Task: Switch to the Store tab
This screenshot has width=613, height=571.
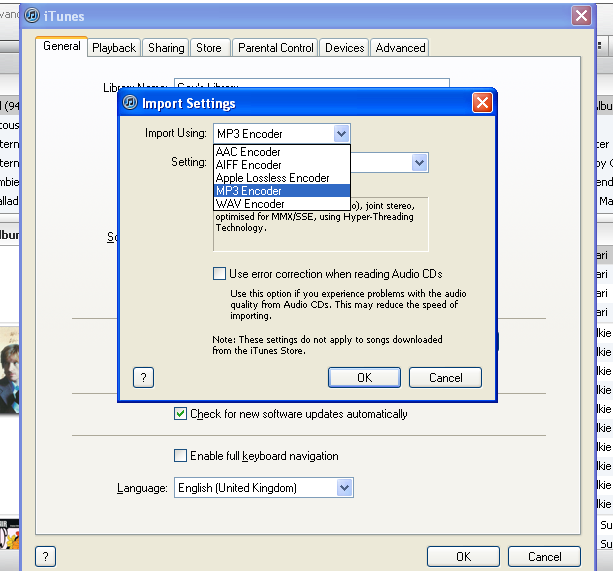Action: (x=210, y=48)
